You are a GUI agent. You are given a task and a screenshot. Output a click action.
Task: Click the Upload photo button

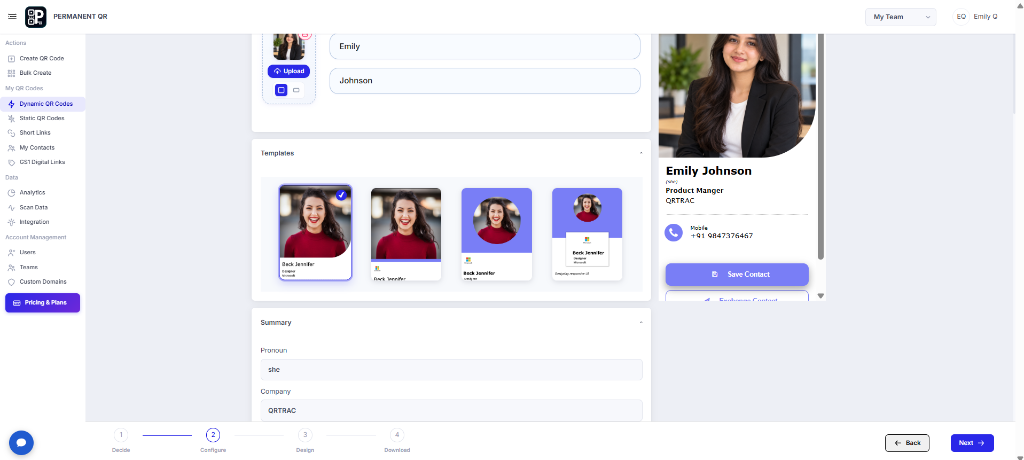pos(289,71)
